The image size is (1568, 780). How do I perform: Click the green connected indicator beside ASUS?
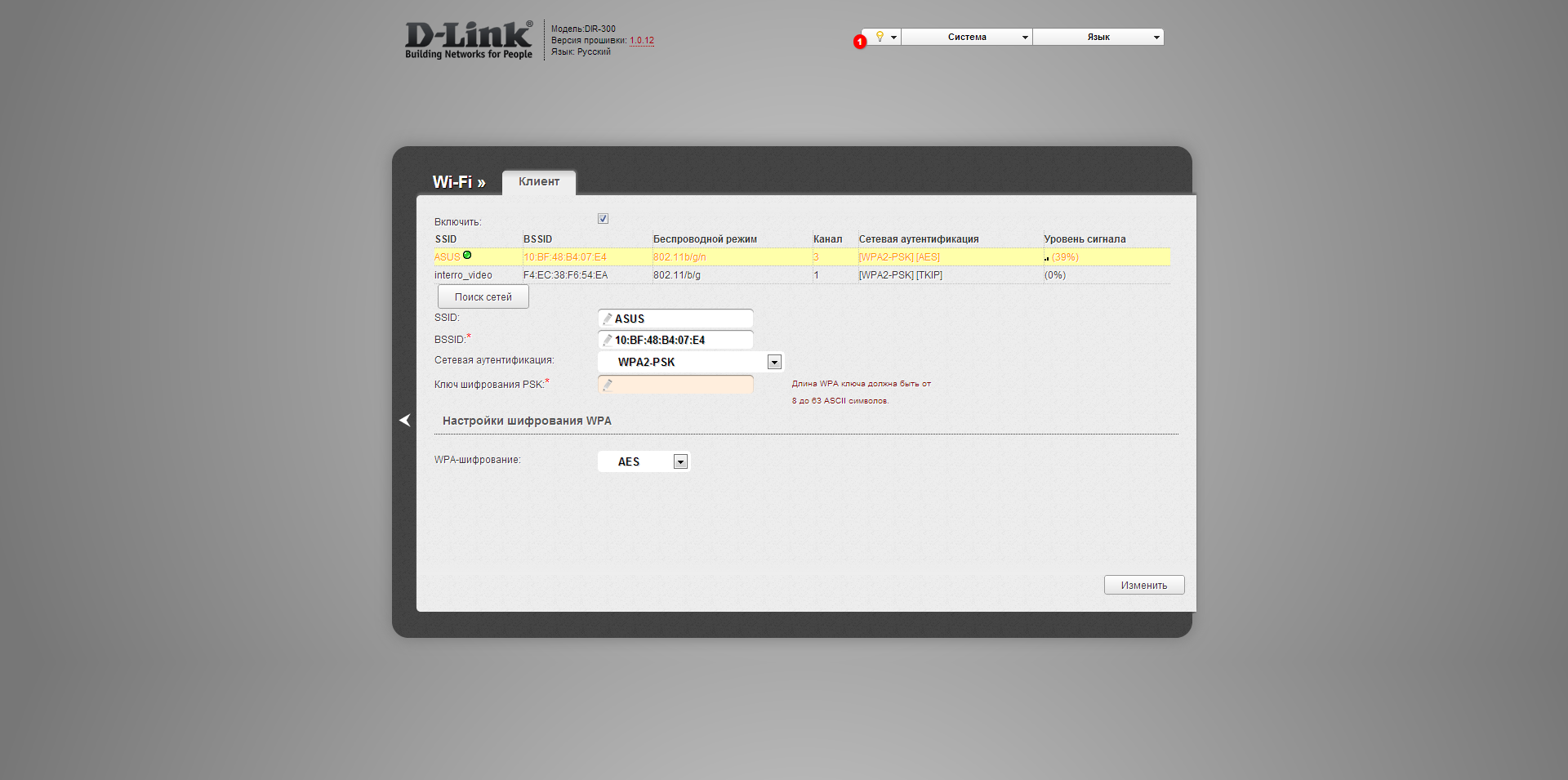click(467, 256)
